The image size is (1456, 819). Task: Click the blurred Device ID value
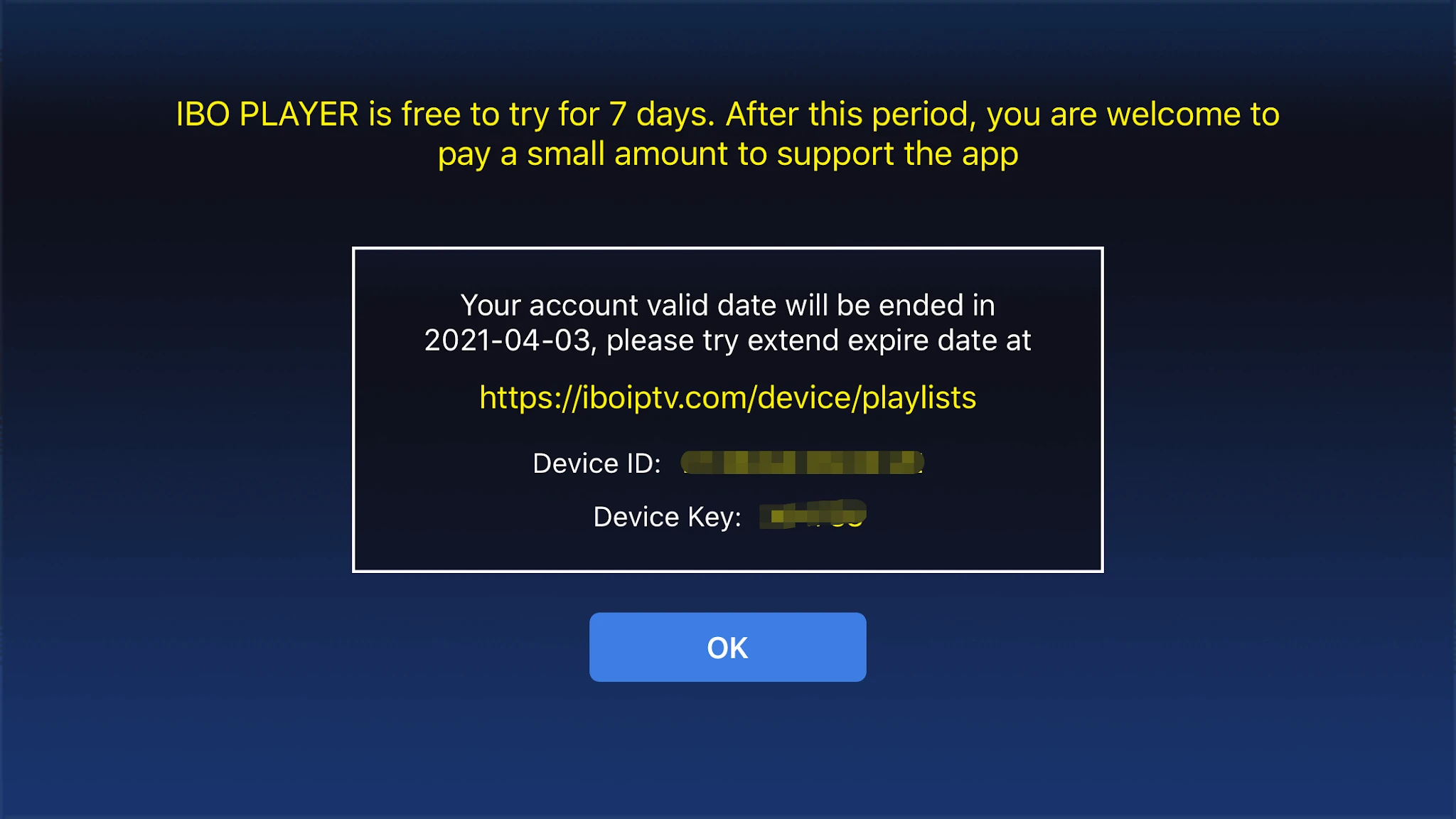[802, 462]
